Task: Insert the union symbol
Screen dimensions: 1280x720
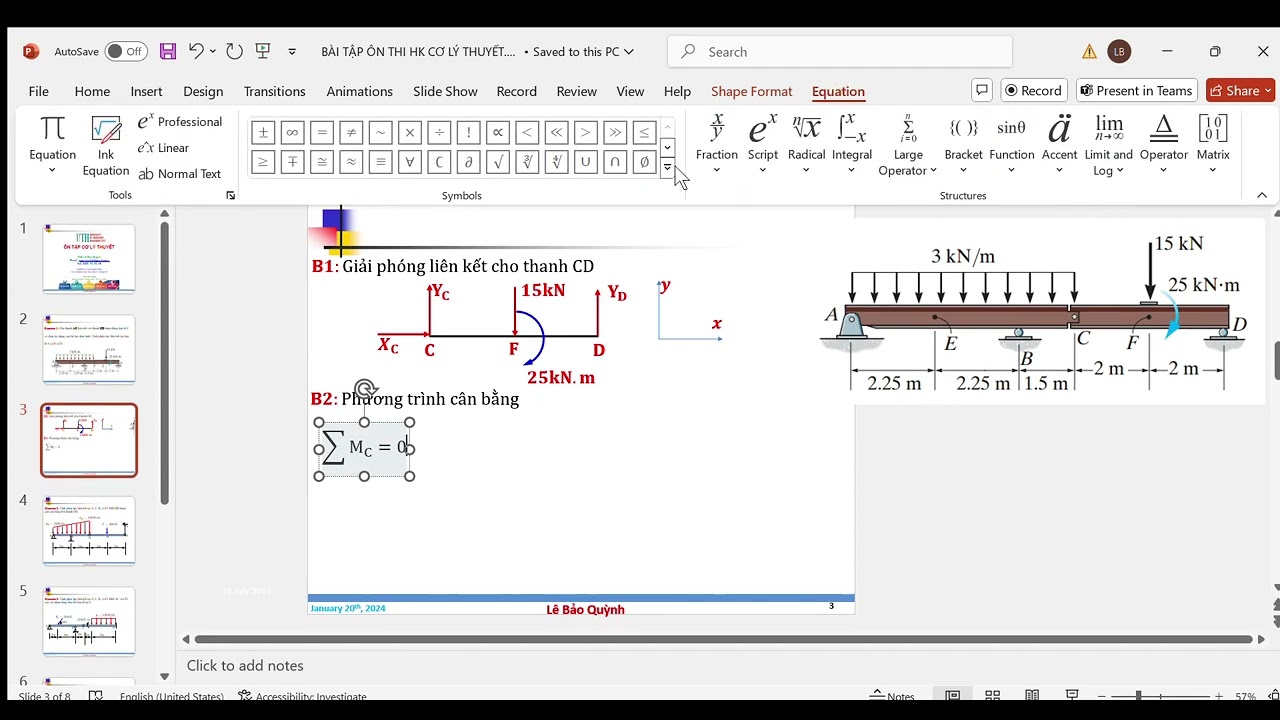Action: point(586,161)
